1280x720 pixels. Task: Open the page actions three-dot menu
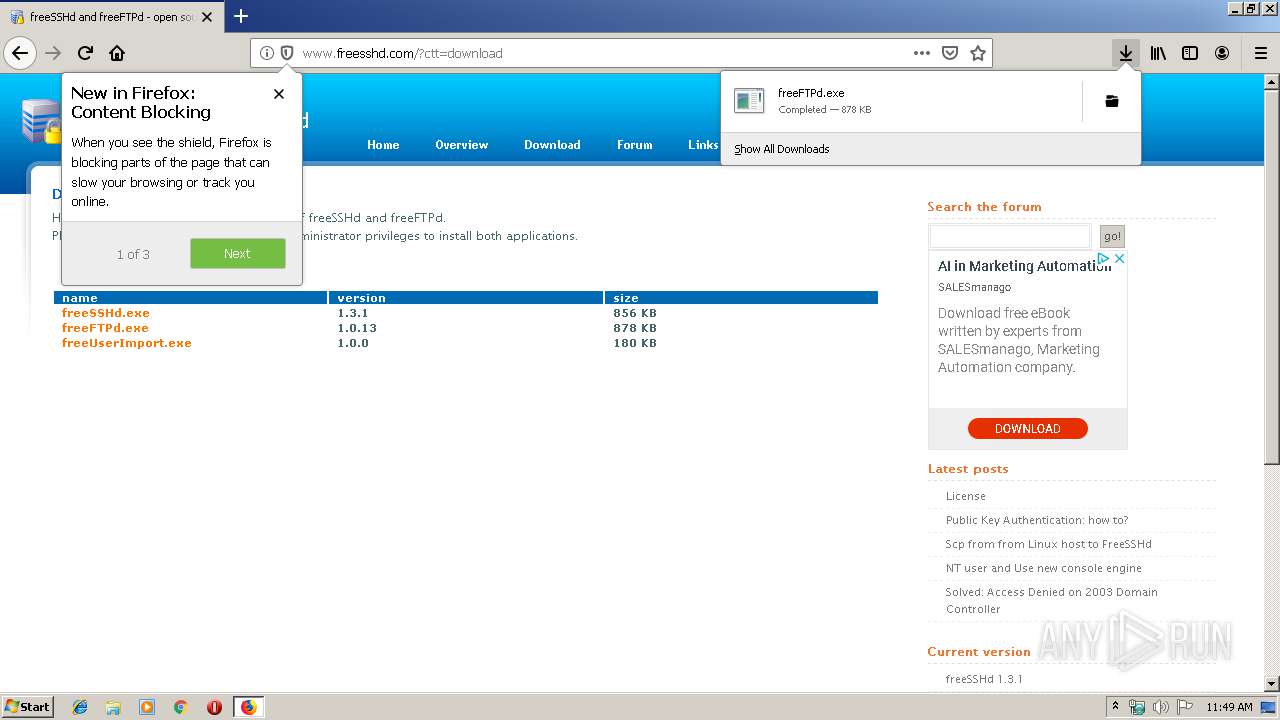(x=922, y=53)
